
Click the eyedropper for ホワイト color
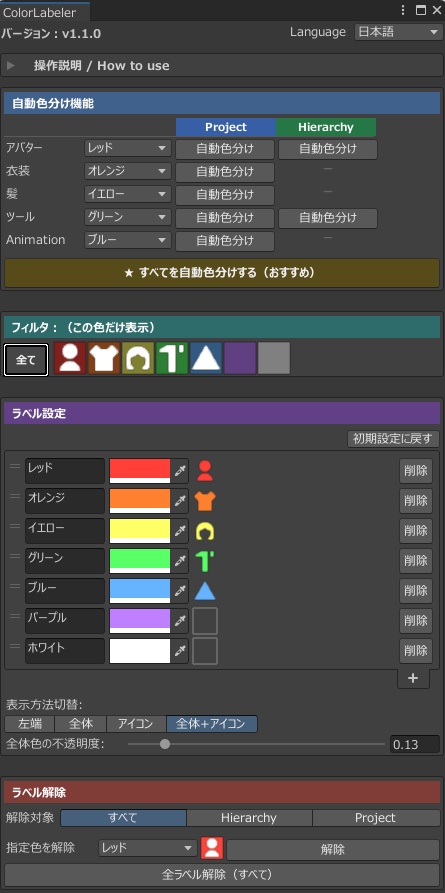(x=180, y=651)
